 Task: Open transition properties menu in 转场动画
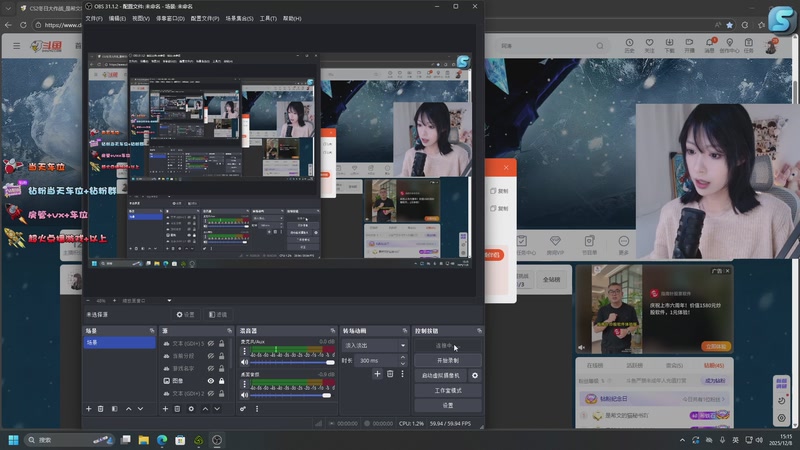click(x=402, y=374)
